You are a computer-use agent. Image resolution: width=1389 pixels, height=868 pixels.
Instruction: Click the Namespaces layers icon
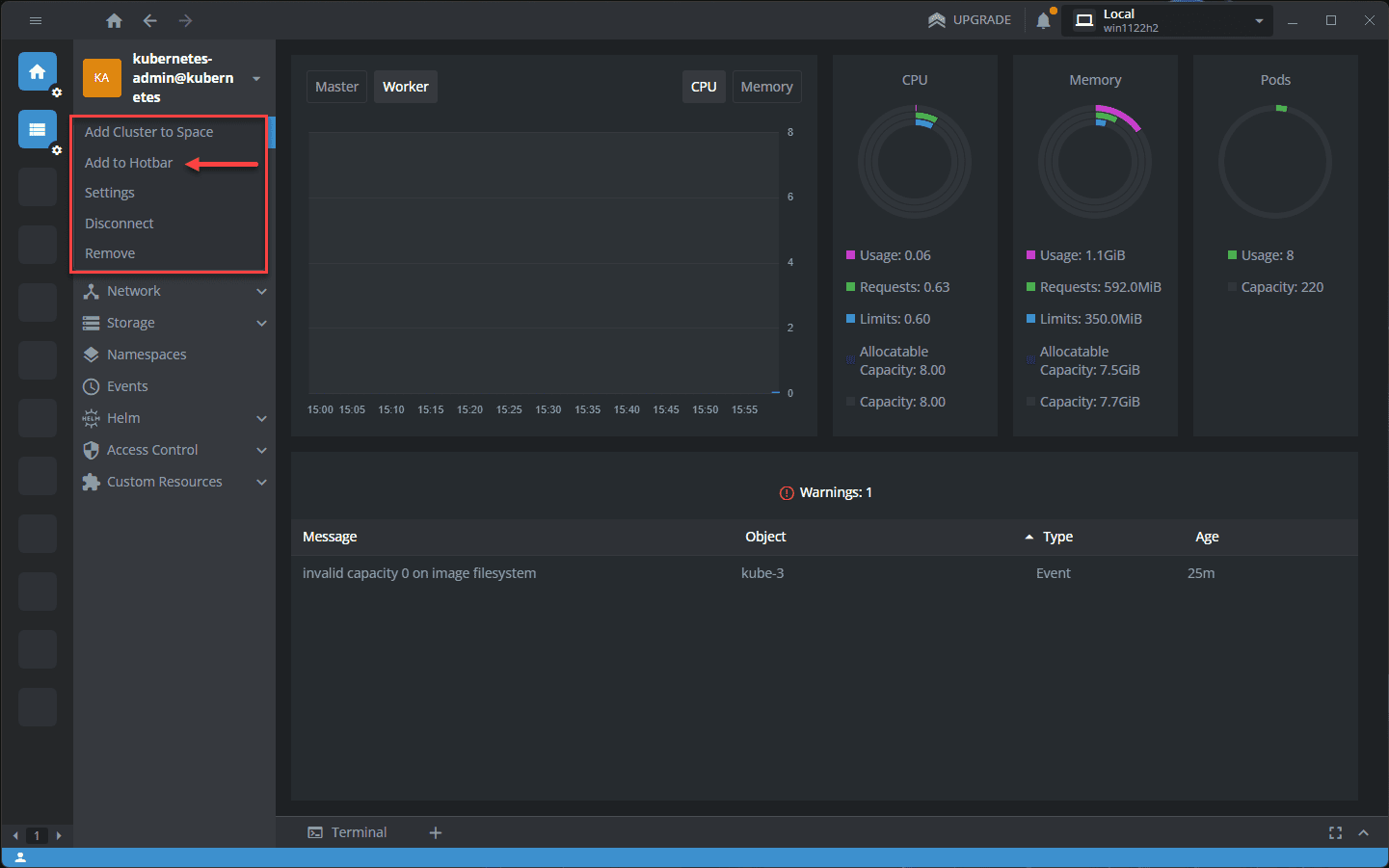click(x=92, y=355)
